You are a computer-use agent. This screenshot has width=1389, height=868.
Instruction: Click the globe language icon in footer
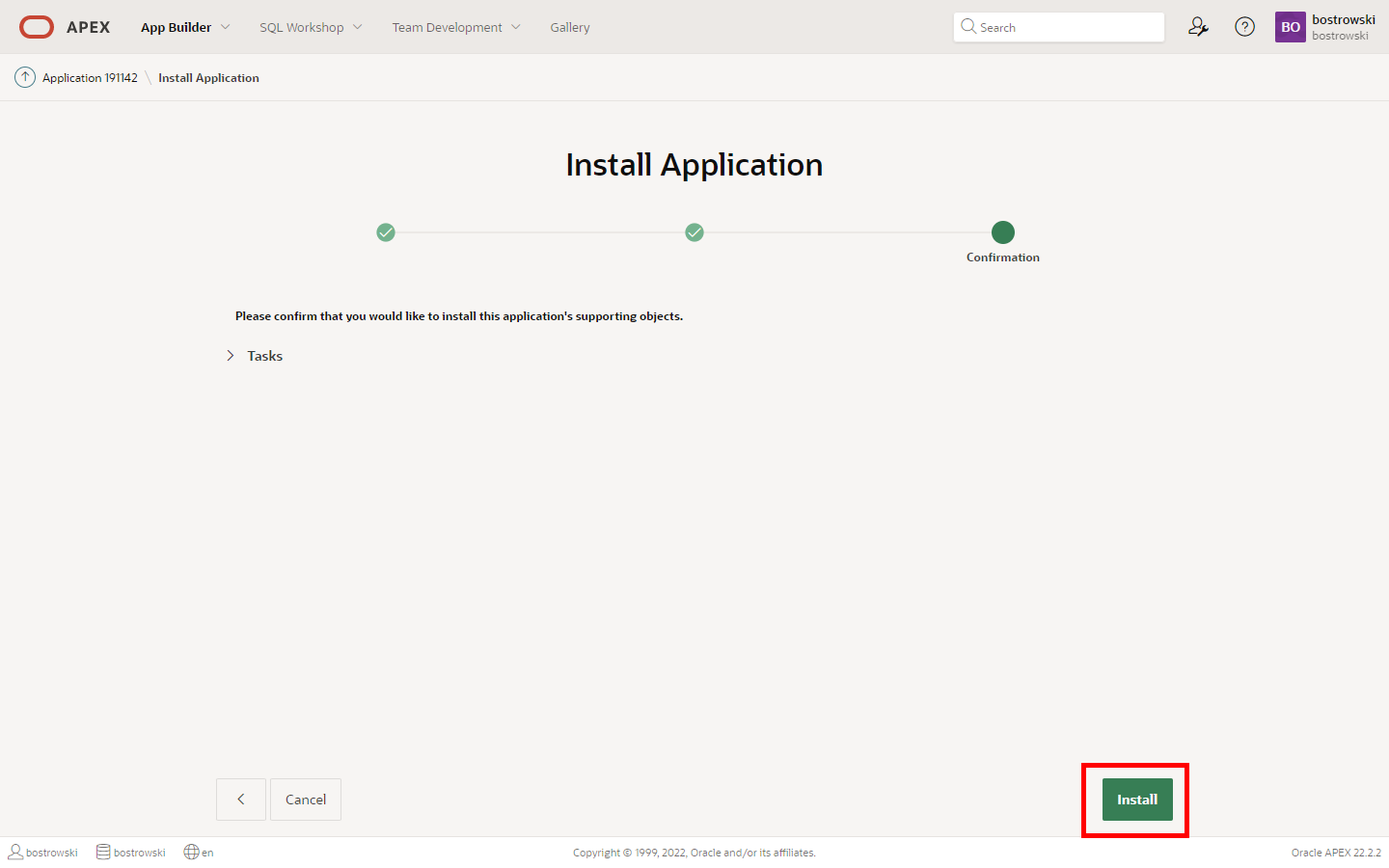(192, 852)
